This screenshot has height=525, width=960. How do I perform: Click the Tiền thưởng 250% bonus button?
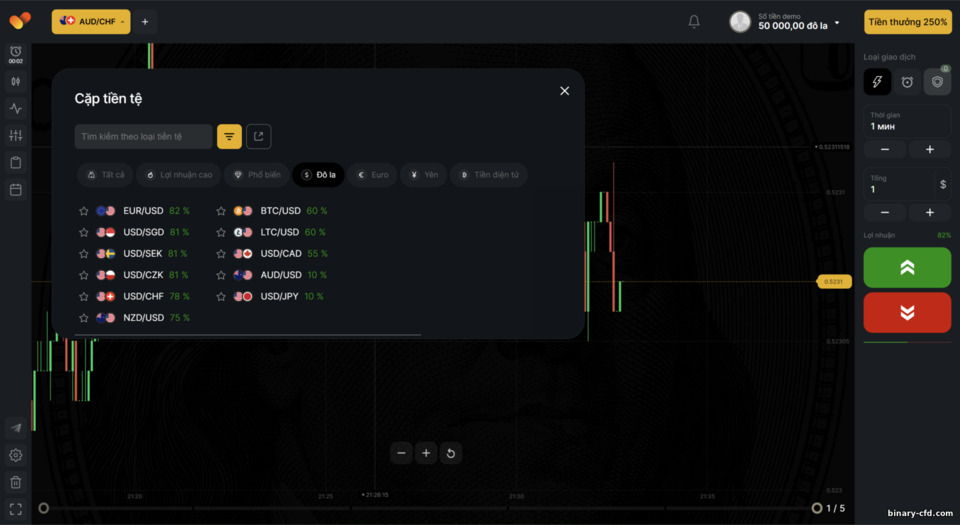click(x=907, y=21)
